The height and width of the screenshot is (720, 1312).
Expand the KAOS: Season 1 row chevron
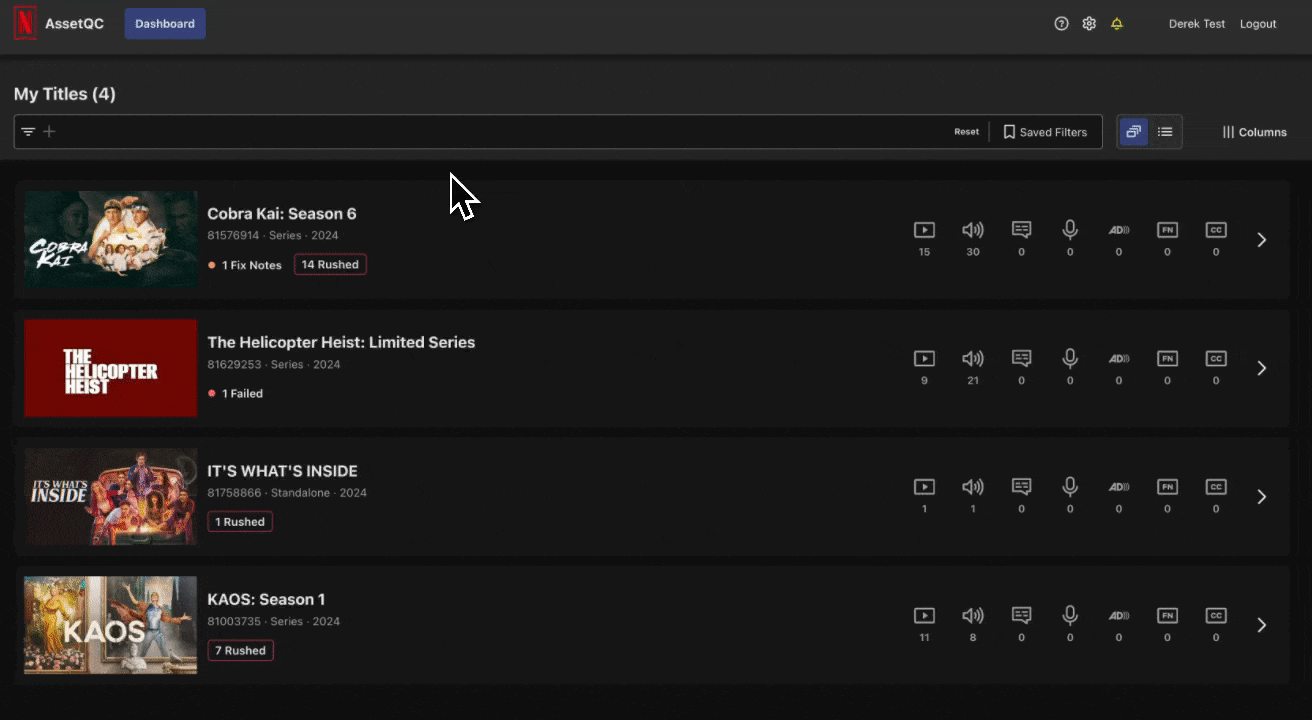point(1262,625)
